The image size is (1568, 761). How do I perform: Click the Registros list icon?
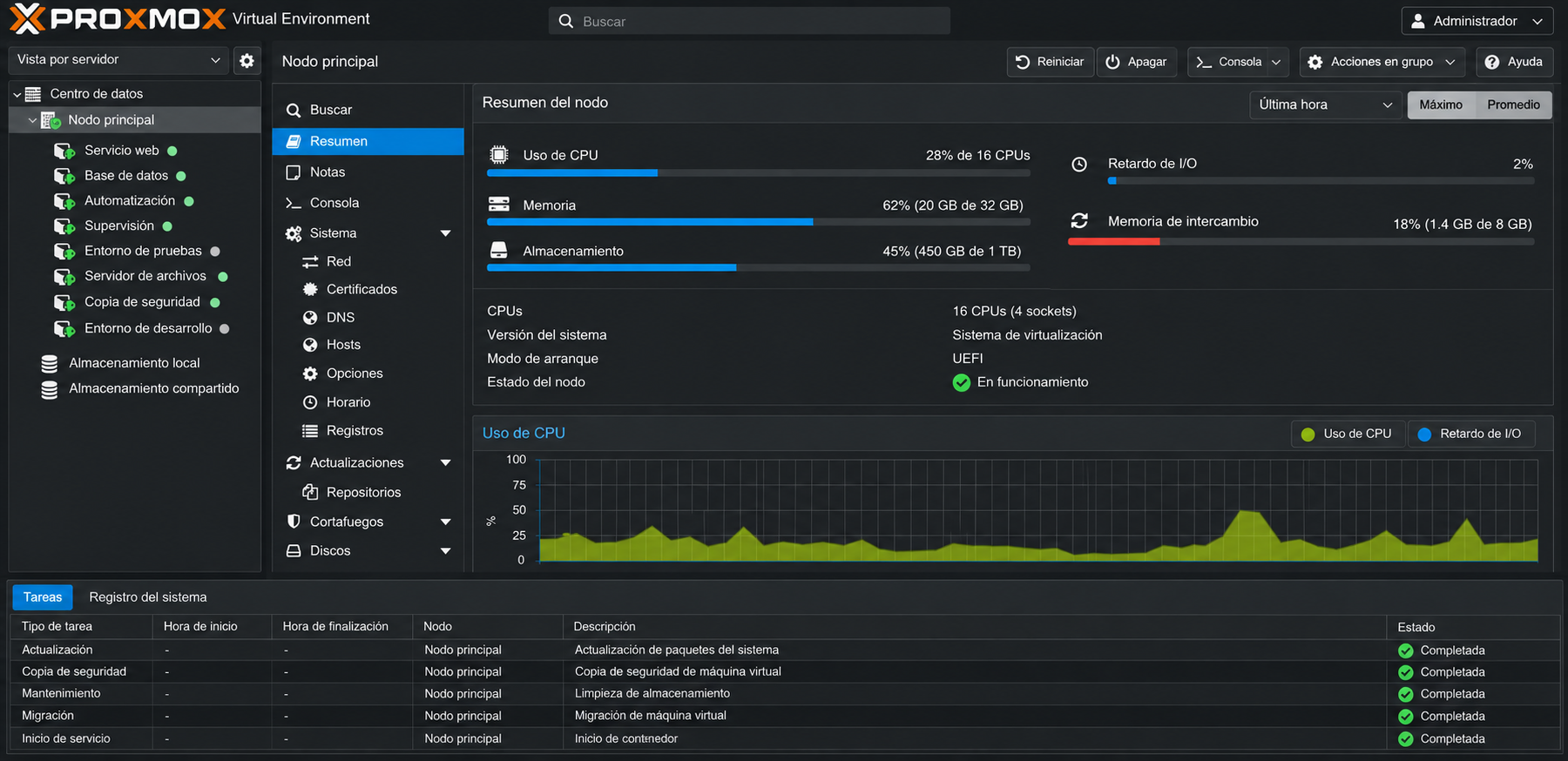(x=310, y=431)
